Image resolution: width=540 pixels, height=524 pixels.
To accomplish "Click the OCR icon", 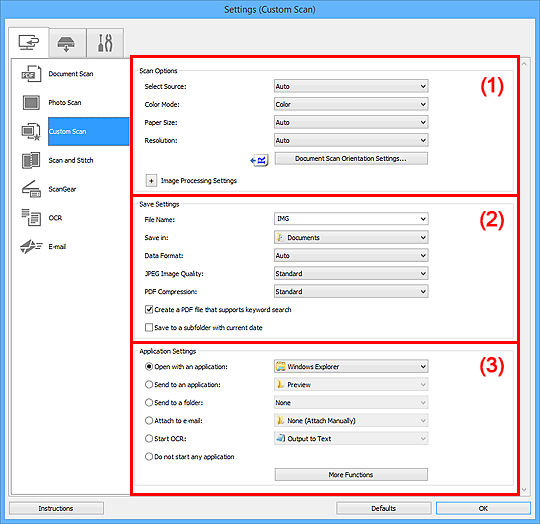I will pos(31,218).
